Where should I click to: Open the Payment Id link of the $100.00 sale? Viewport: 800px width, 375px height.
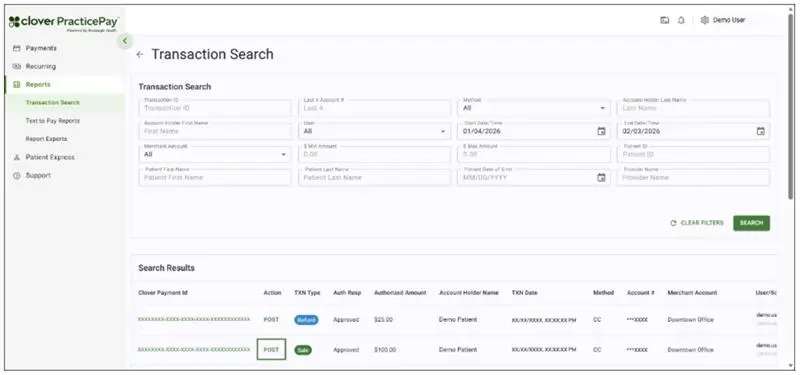coord(194,350)
